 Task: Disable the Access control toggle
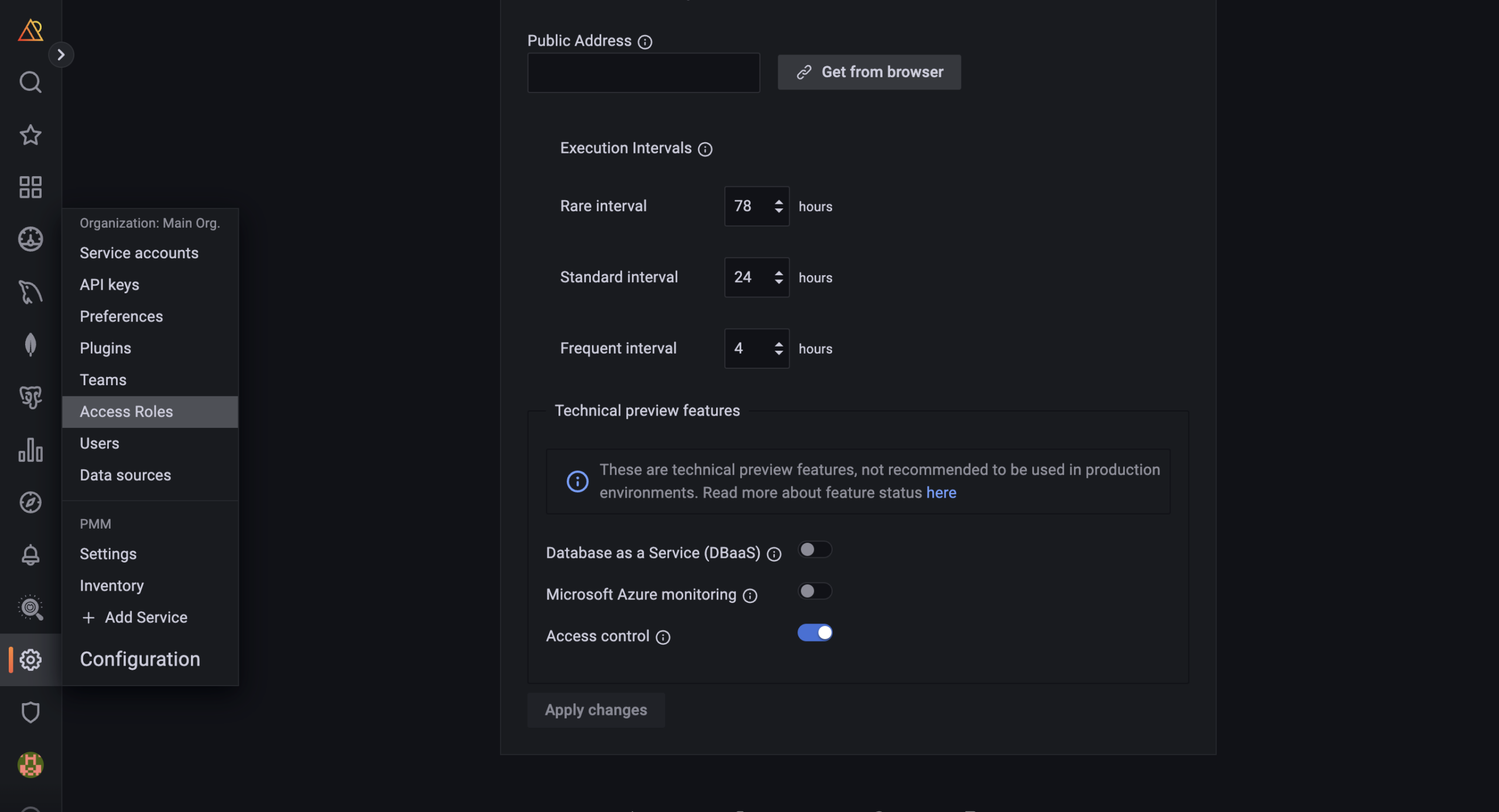pyautogui.click(x=816, y=632)
